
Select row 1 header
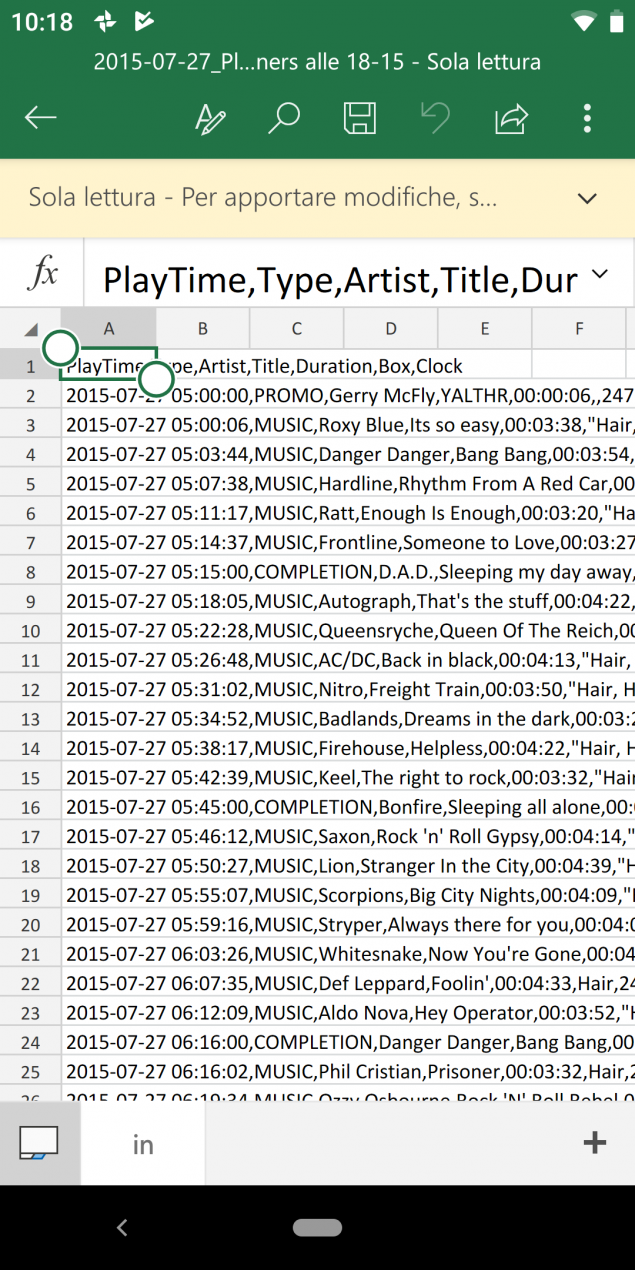[x=30, y=366]
